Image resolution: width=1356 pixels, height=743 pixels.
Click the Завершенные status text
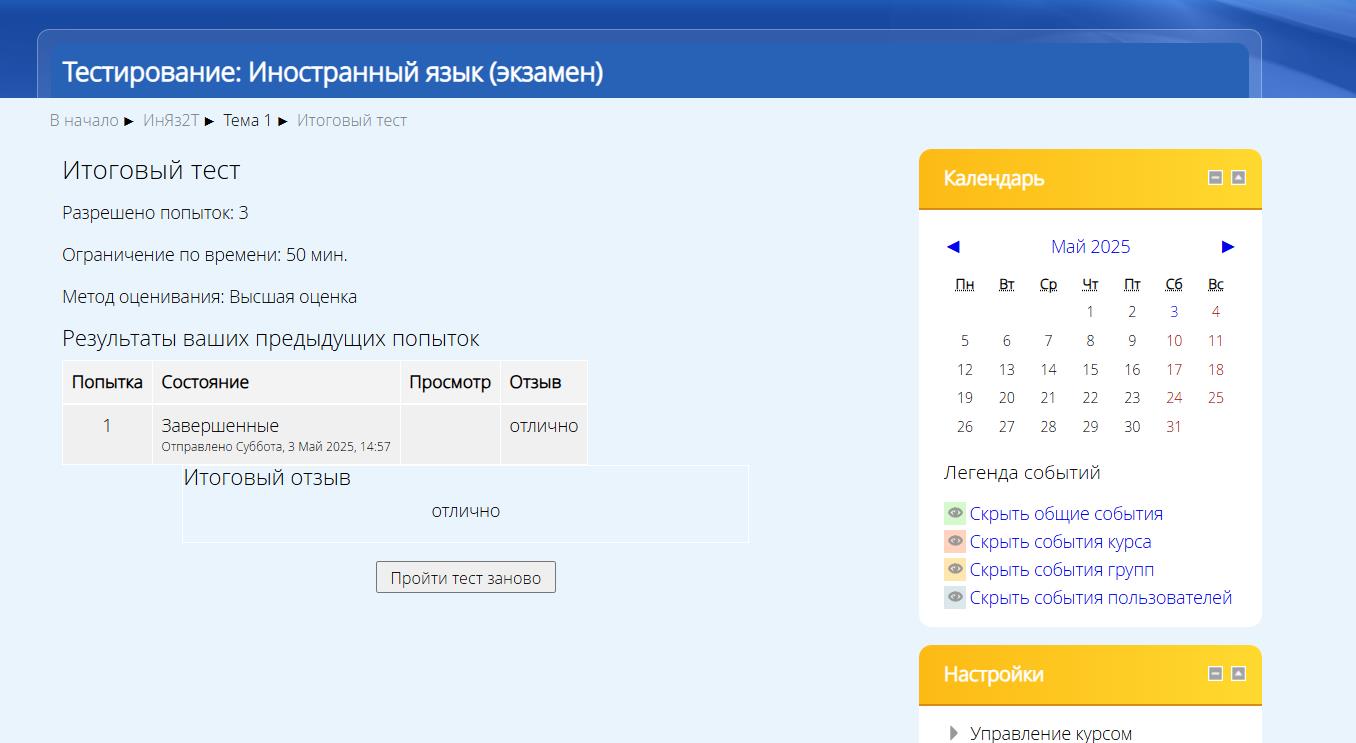click(220, 426)
